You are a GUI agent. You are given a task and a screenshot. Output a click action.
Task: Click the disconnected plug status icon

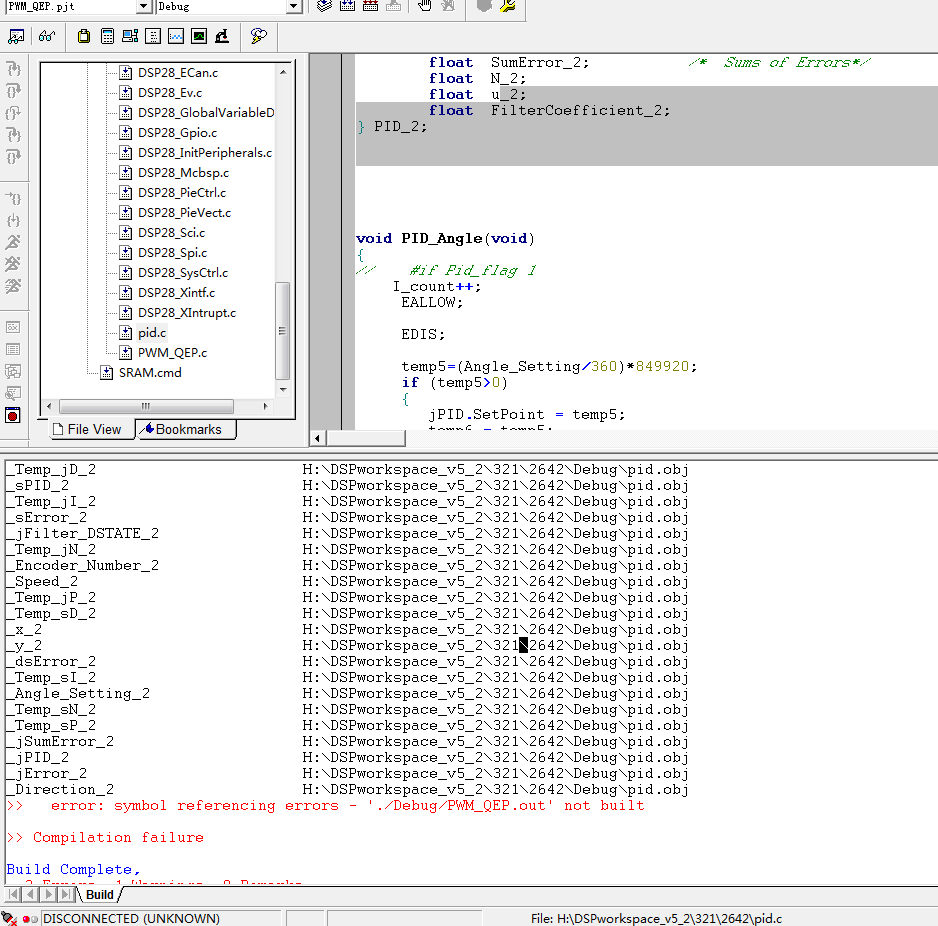(x=10, y=918)
